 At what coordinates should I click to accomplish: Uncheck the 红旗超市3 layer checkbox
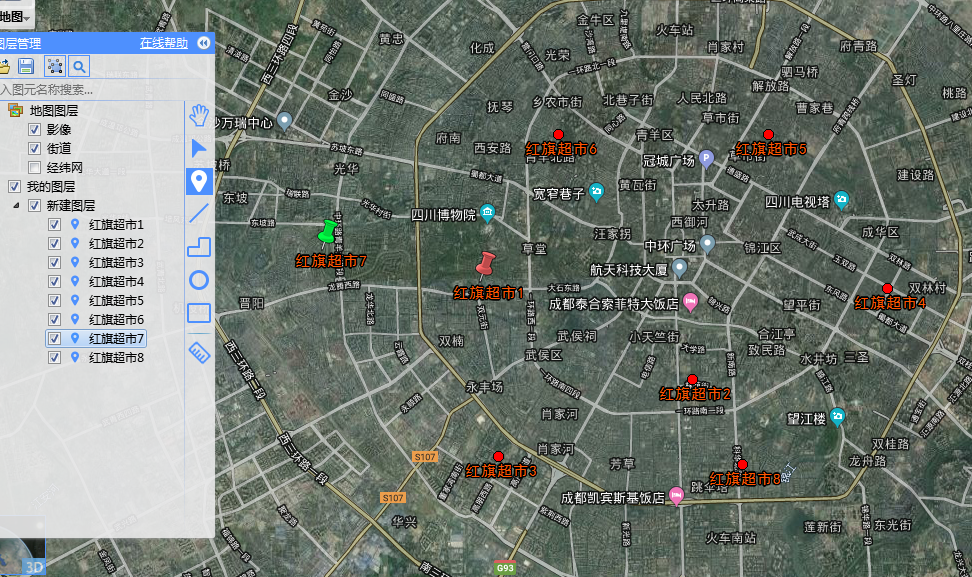pyautogui.click(x=55, y=263)
